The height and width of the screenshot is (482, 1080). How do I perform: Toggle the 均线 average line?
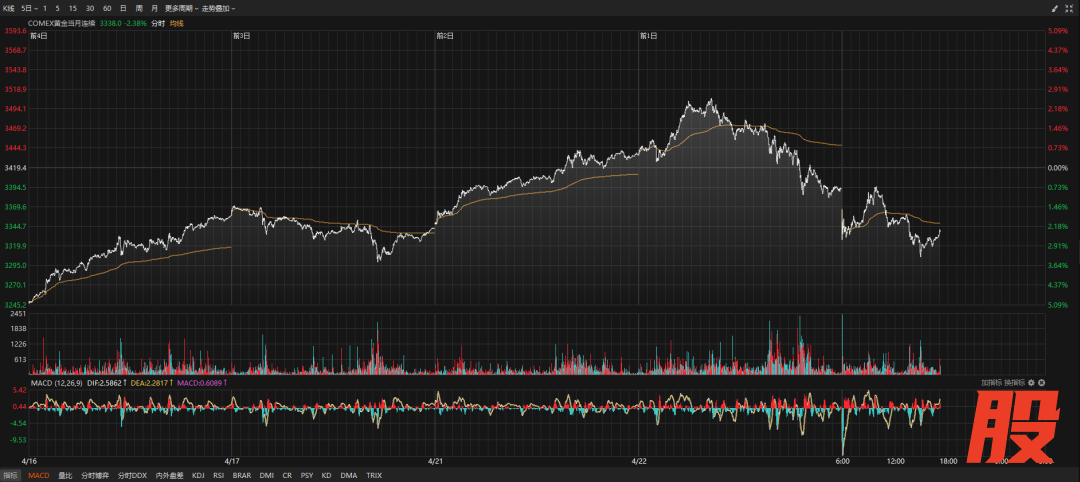click(x=177, y=22)
